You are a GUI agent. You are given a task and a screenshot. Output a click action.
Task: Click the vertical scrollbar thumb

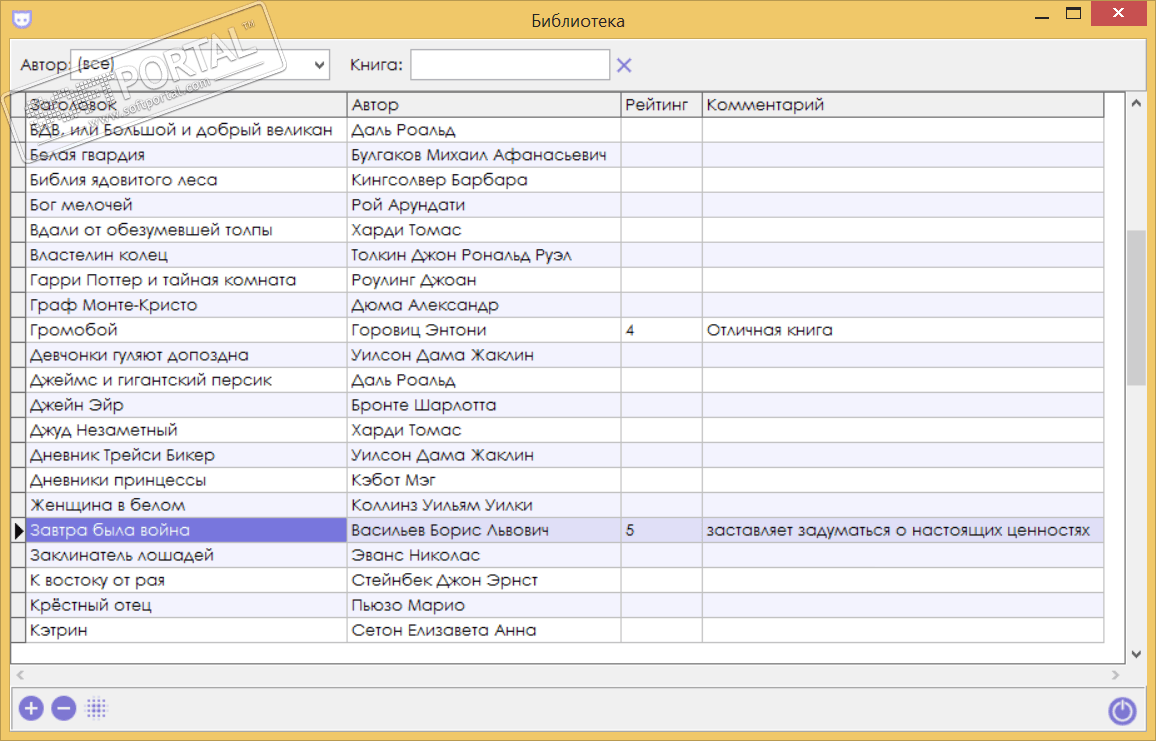pyautogui.click(x=1136, y=307)
